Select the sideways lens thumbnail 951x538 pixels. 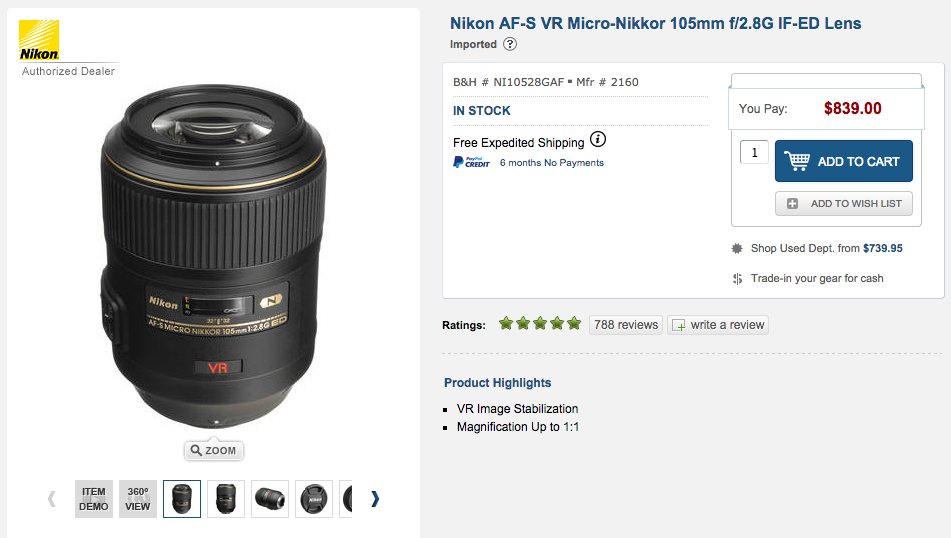[270, 499]
